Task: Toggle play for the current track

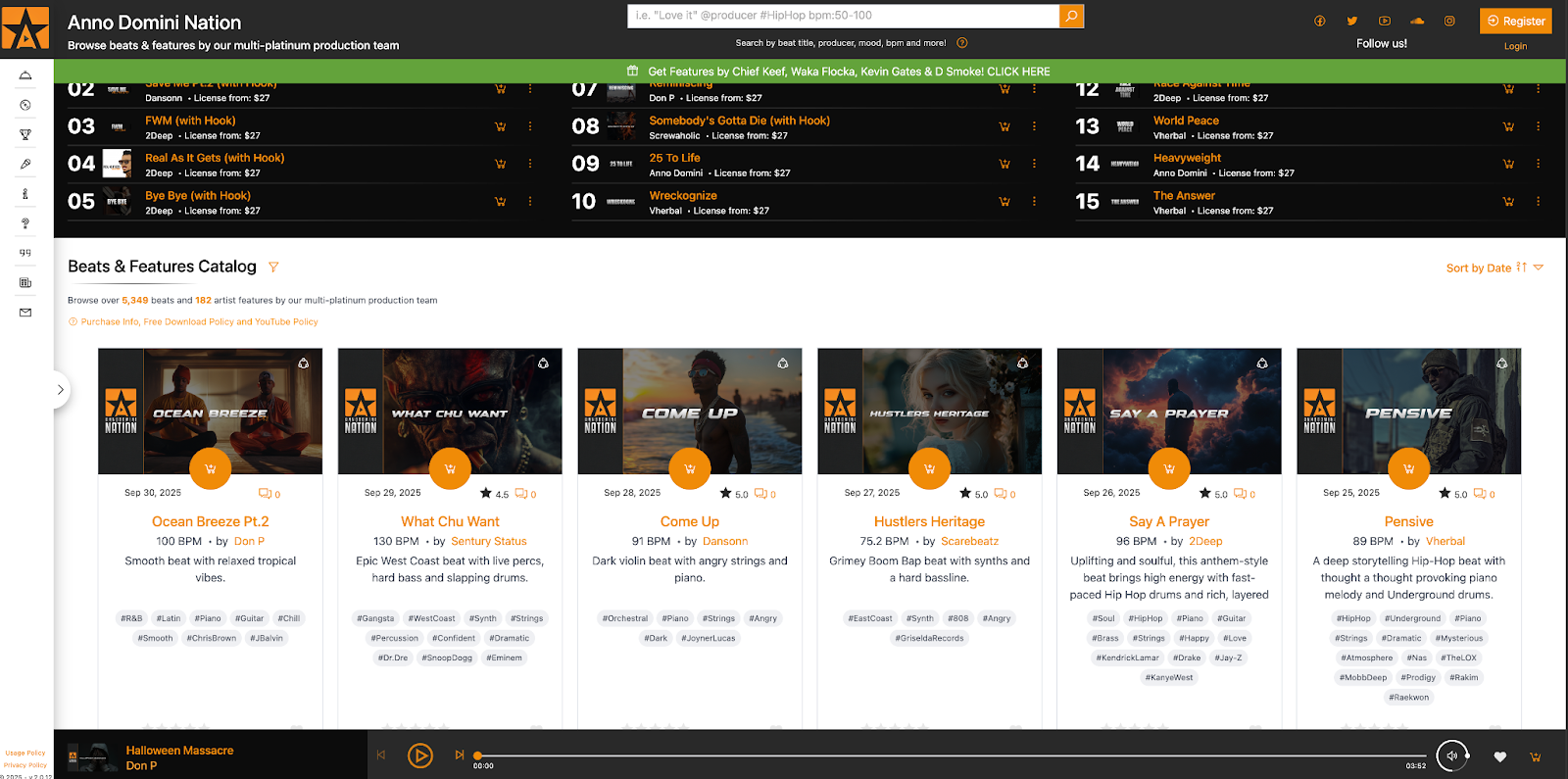Action: pos(419,755)
